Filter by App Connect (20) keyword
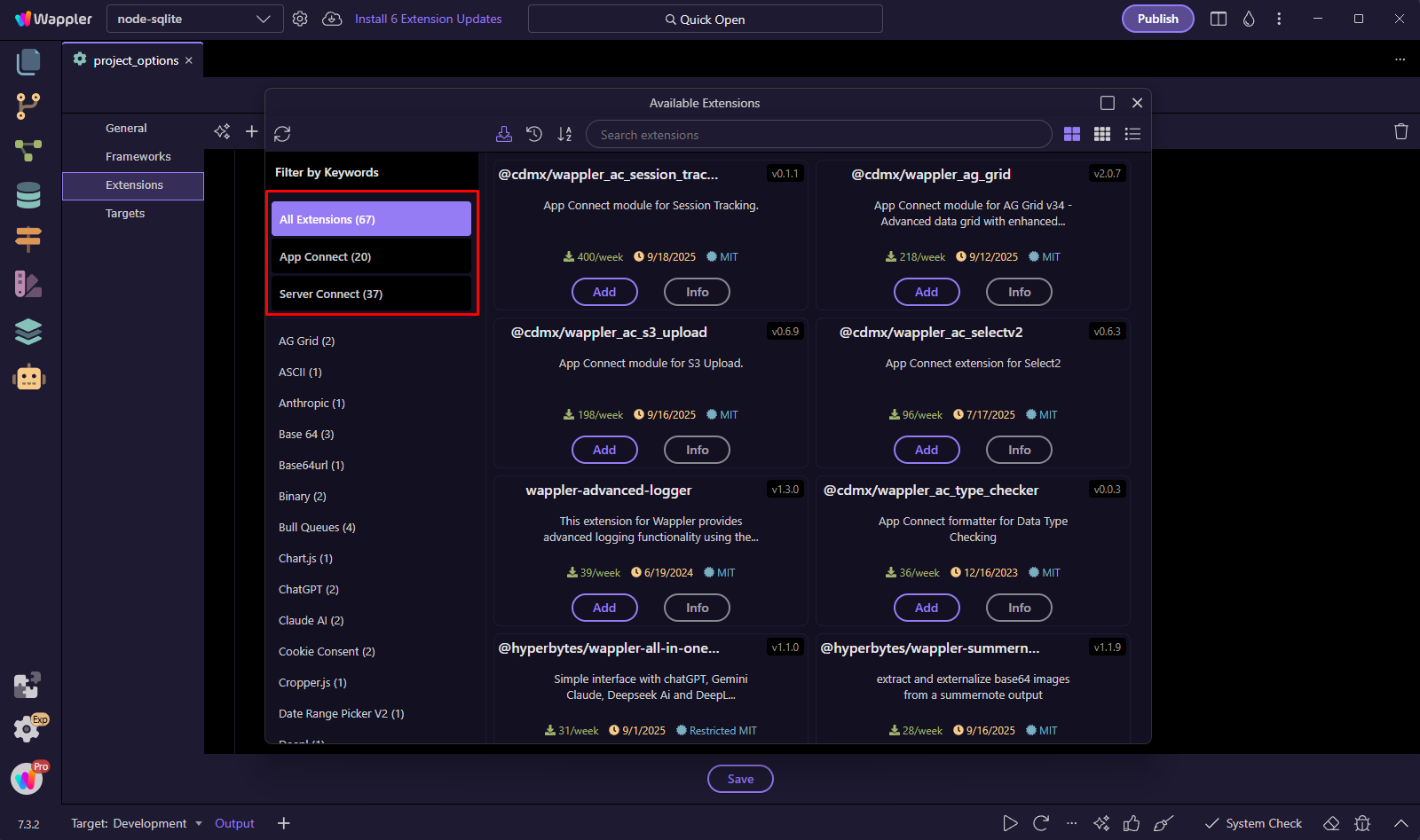1420x840 pixels. point(371,257)
